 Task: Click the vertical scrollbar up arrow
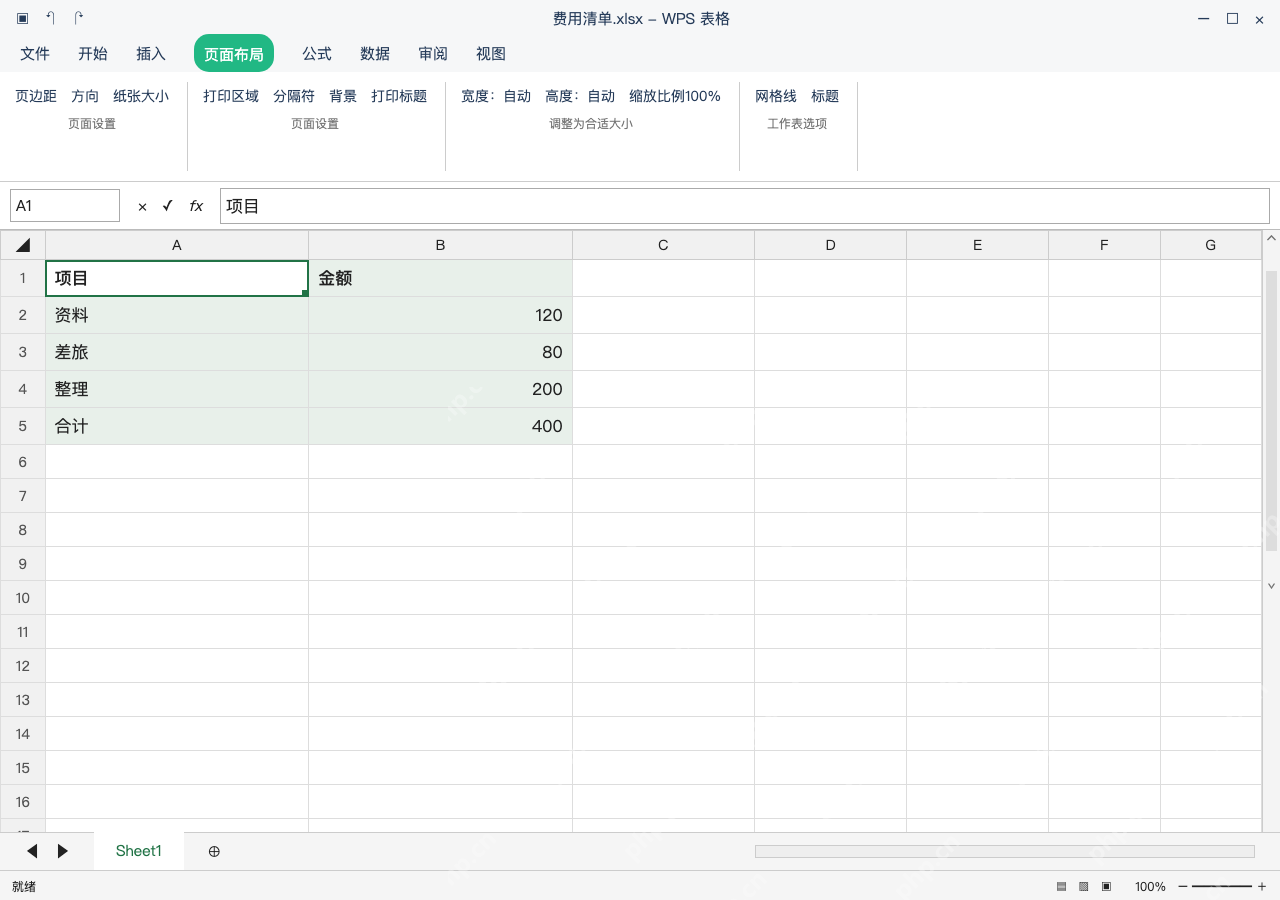click(1272, 239)
